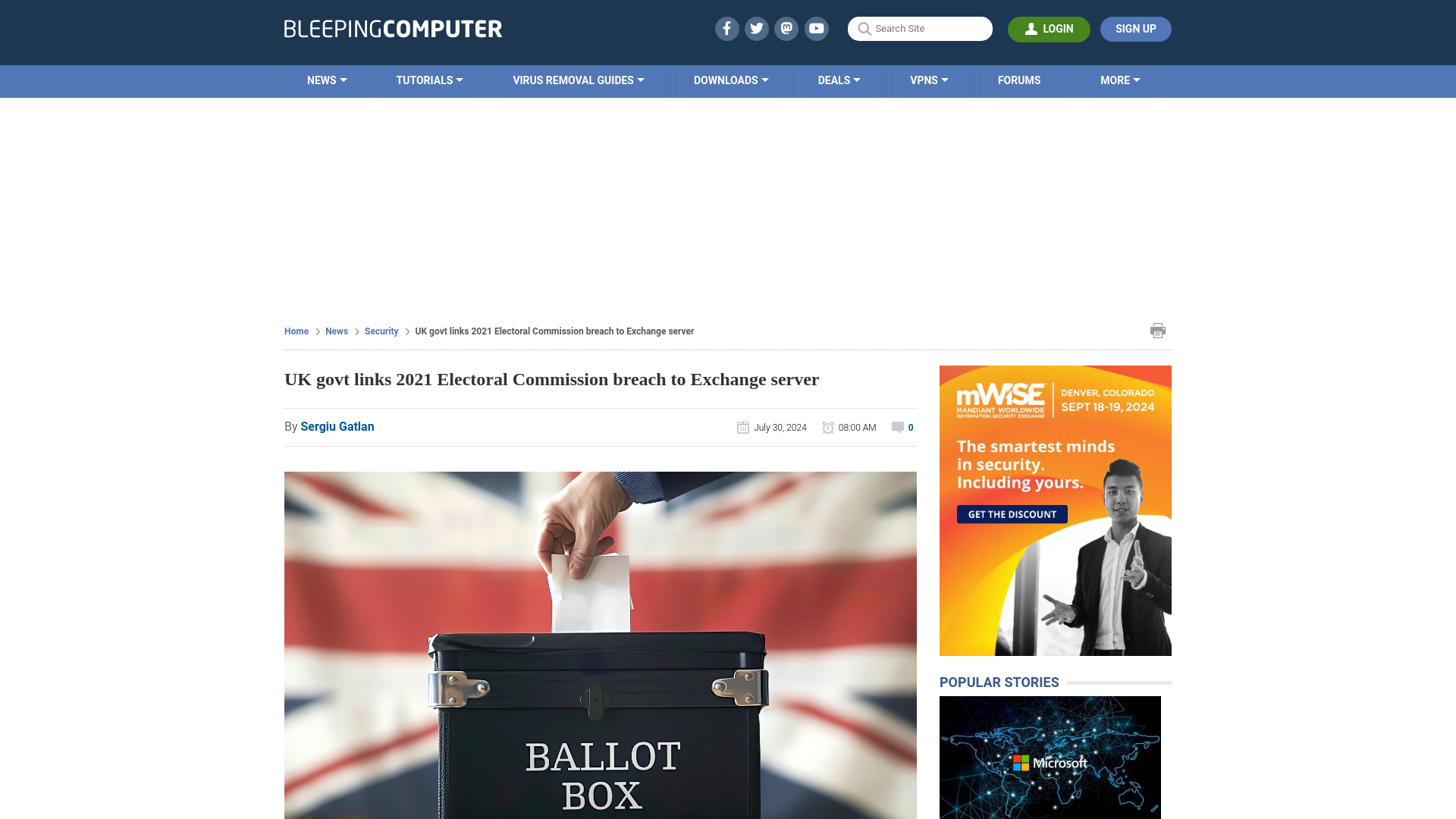Click the Security breadcrumb link
The height and width of the screenshot is (819, 1456).
[381, 331]
